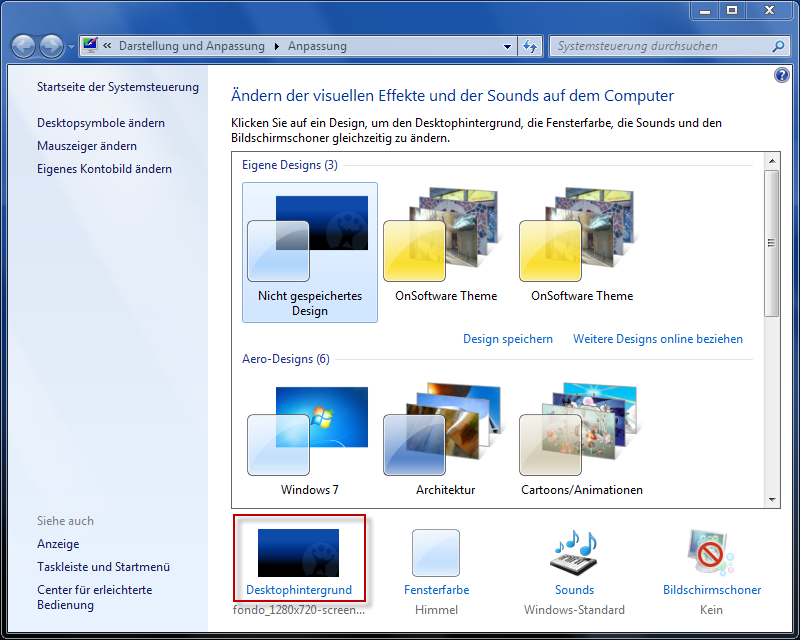Open the Sounds settings icon
Image resolution: width=800 pixels, height=640 pixels.
(x=574, y=553)
